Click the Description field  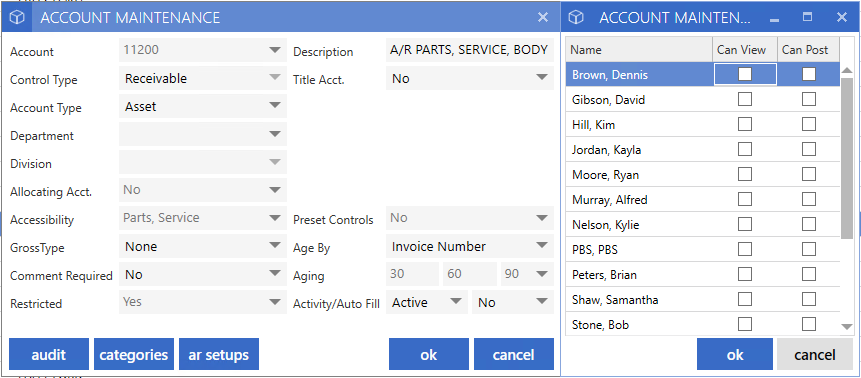point(469,51)
